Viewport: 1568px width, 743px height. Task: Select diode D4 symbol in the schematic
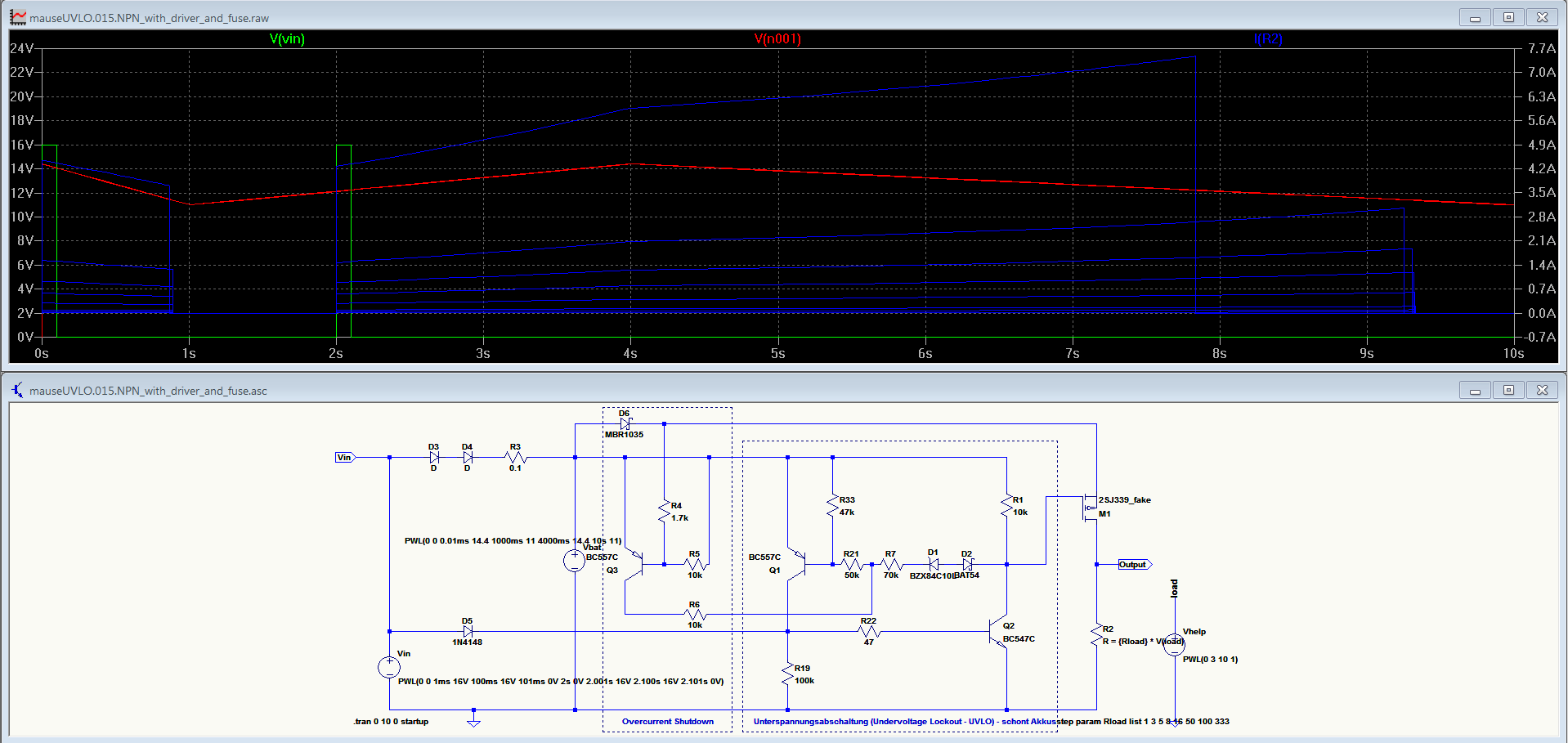[x=468, y=458]
